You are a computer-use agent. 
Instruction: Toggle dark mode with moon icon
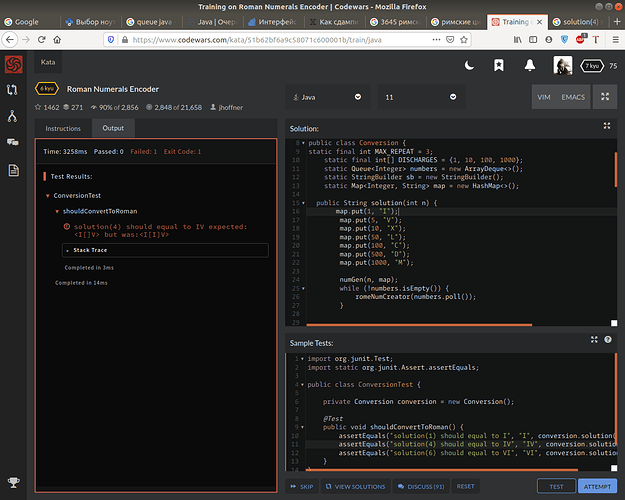[470, 65]
